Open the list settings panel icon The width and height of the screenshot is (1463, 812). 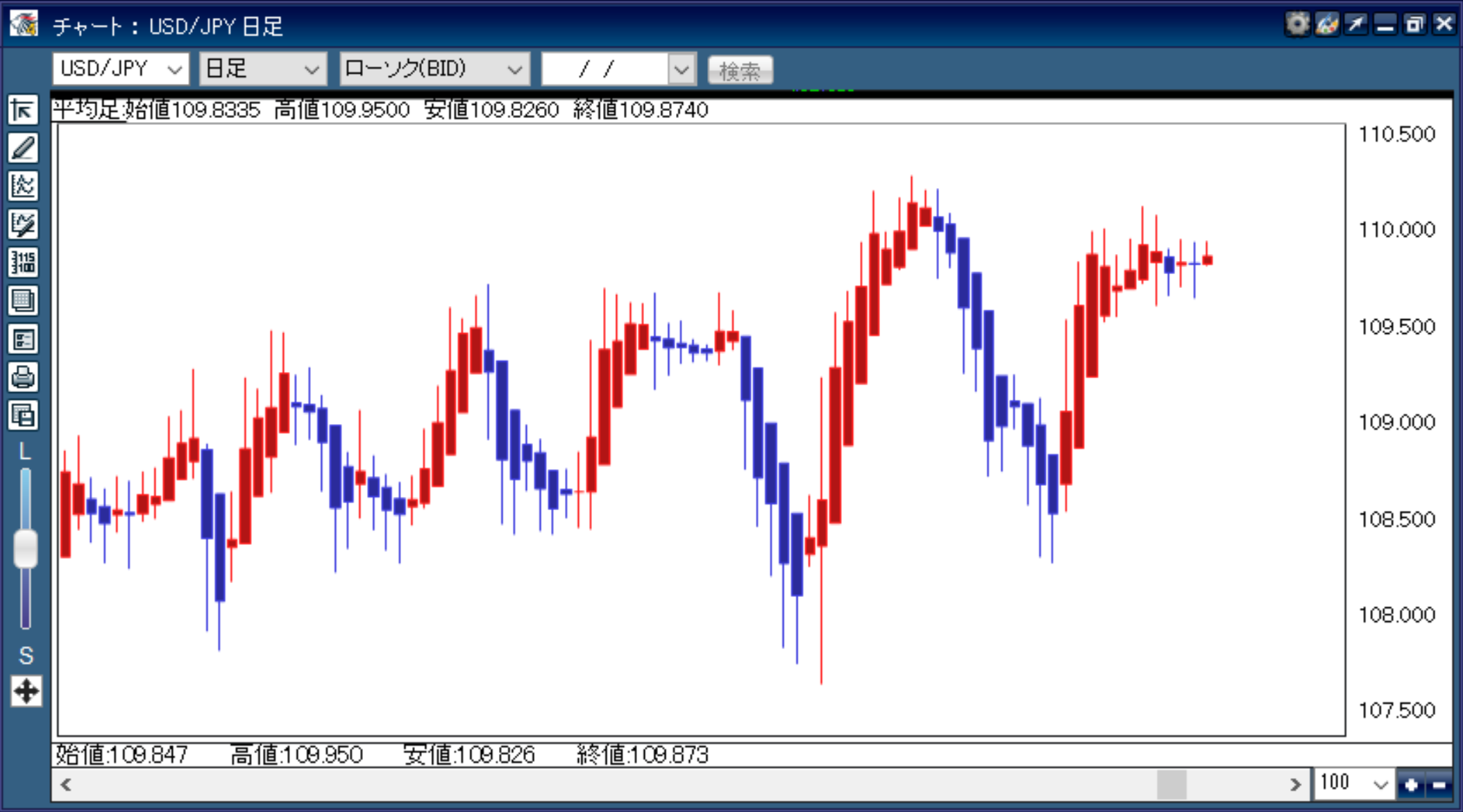tap(23, 339)
